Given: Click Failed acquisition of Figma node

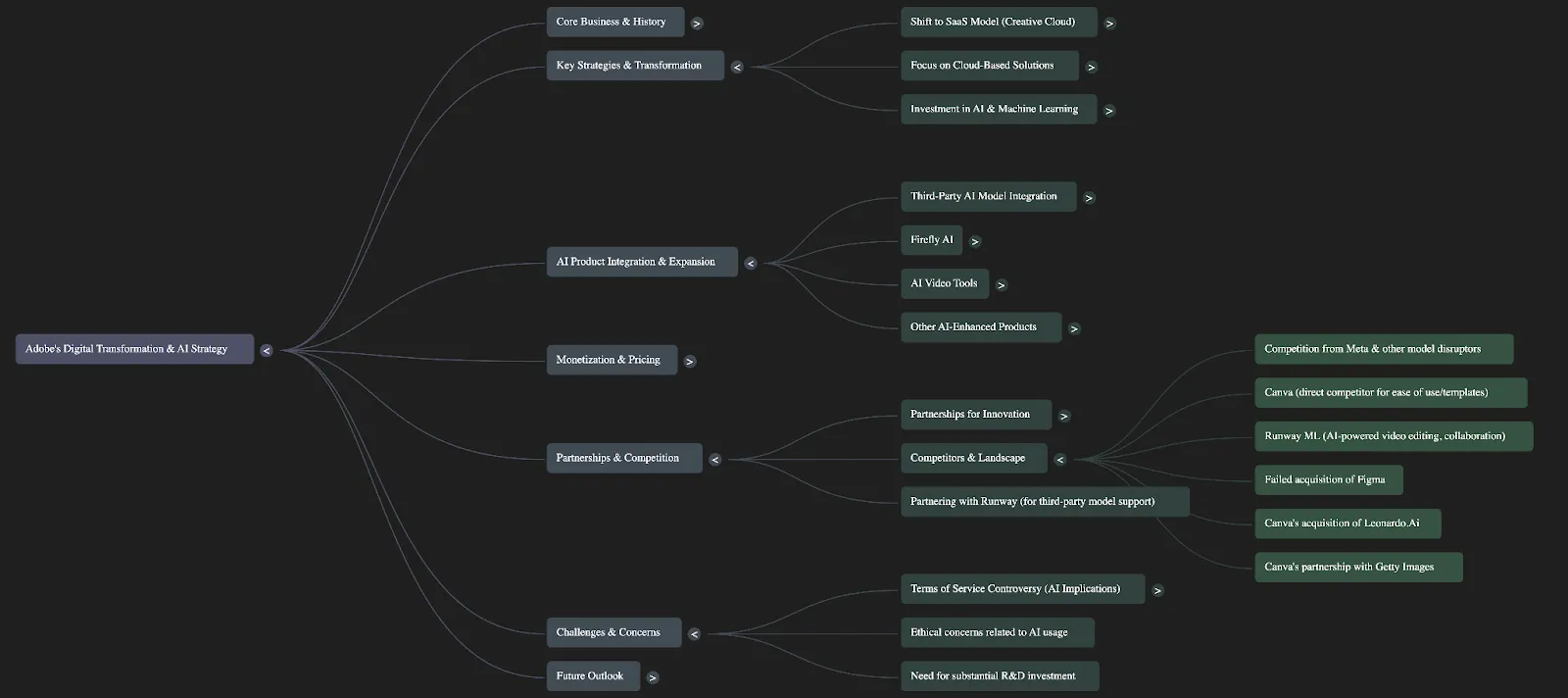Looking at the screenshot, I should 1329,479.
